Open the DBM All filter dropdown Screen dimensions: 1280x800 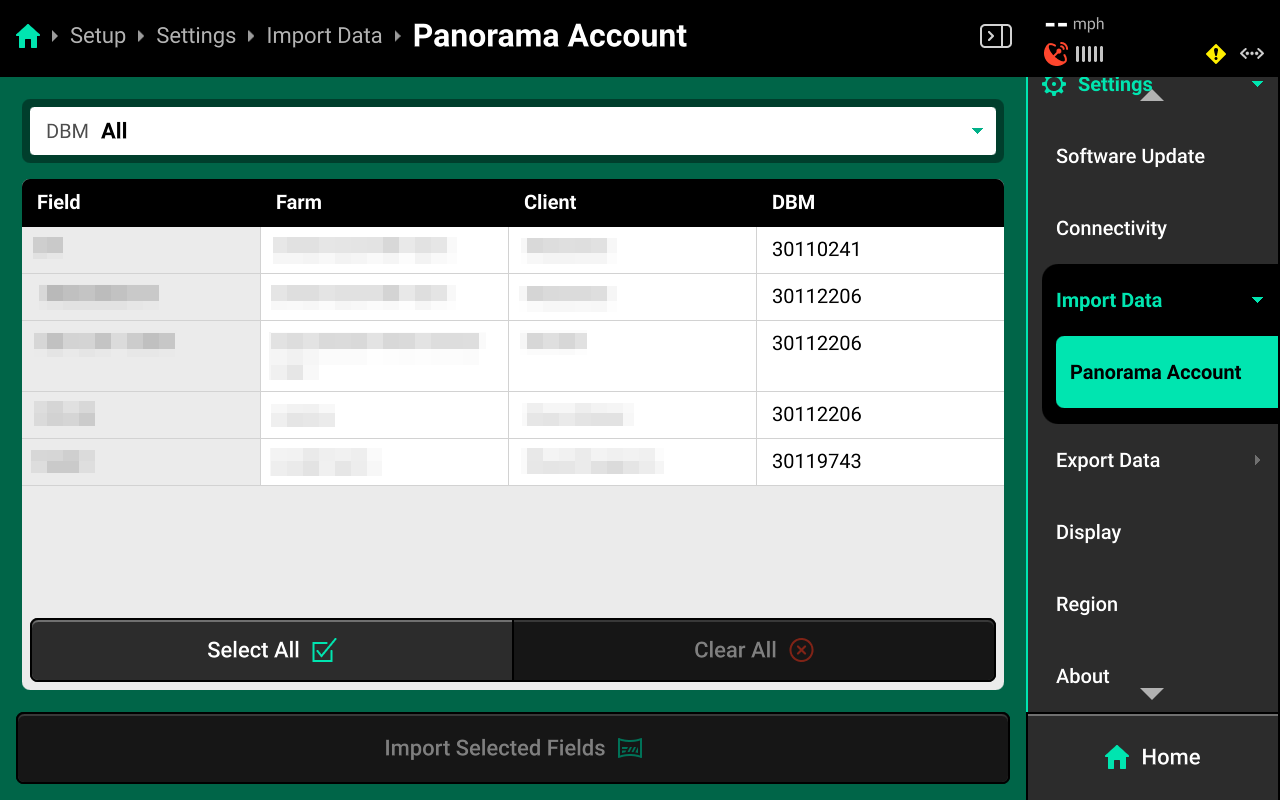[x=513, y=131]
